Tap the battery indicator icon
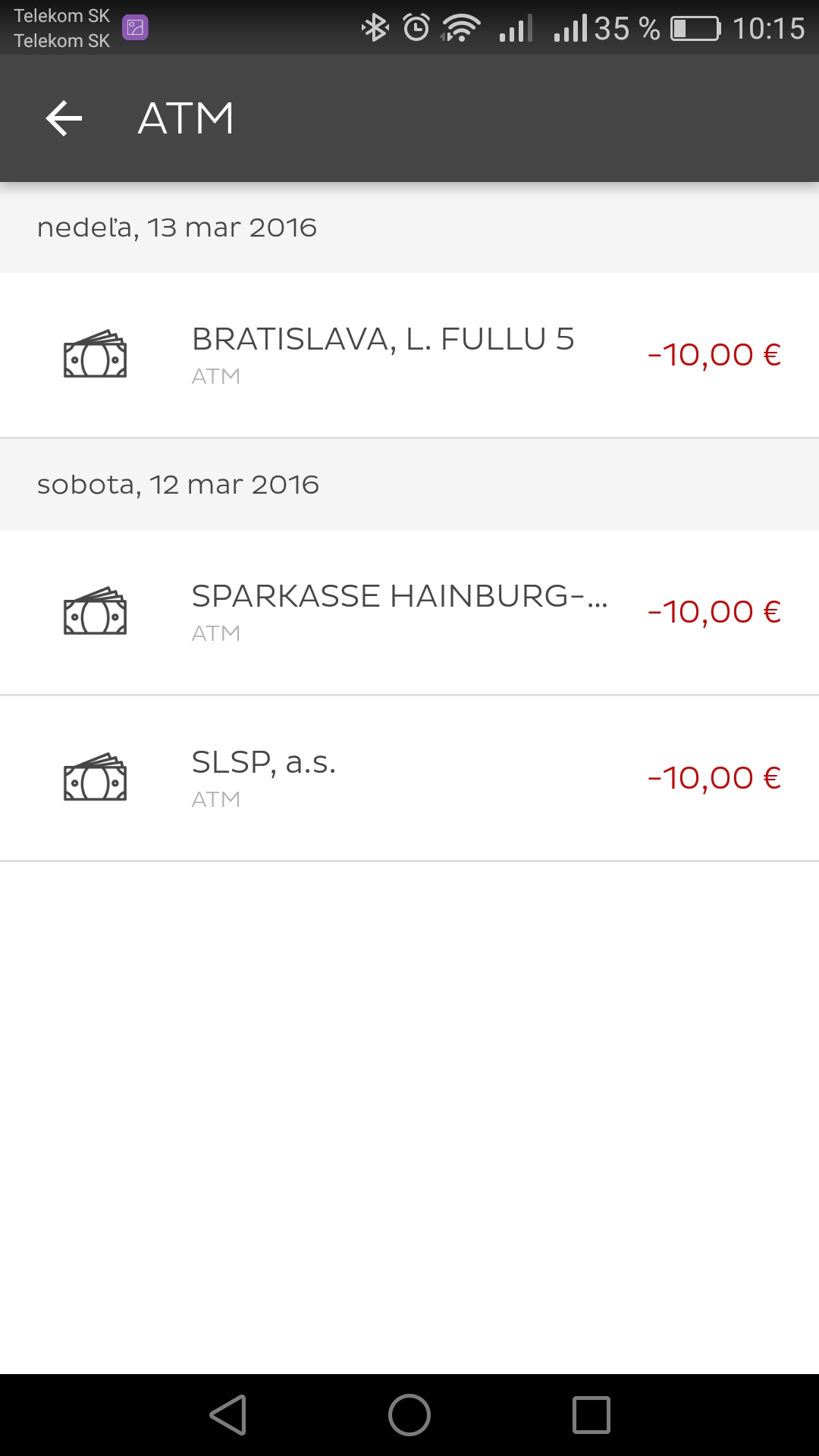 695,29
